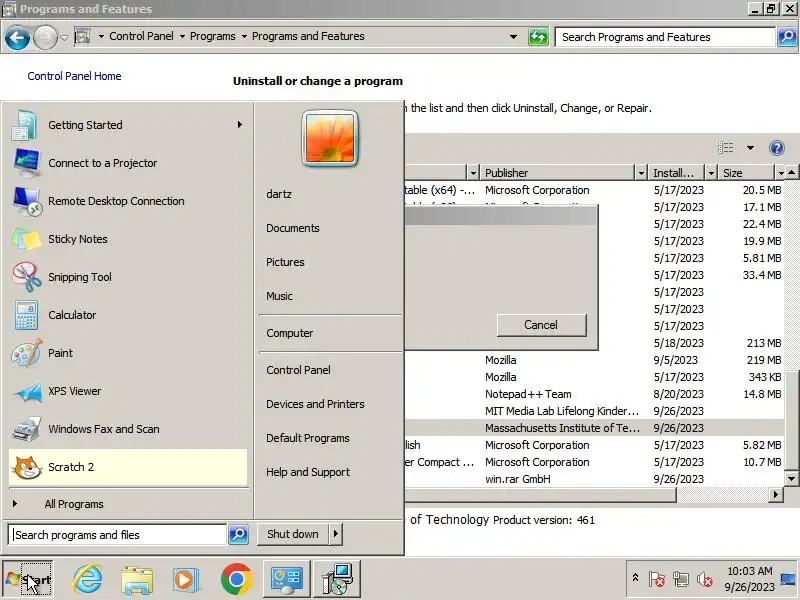Image resolution: width=800 pixels, height=600 pixels.
Task: Open the Programs breadcrumb dropdown arrow
Action: (x=244, y=37)
